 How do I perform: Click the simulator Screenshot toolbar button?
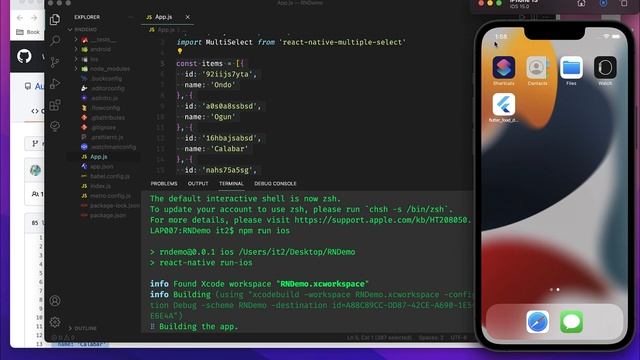click(x=603, y=3)
